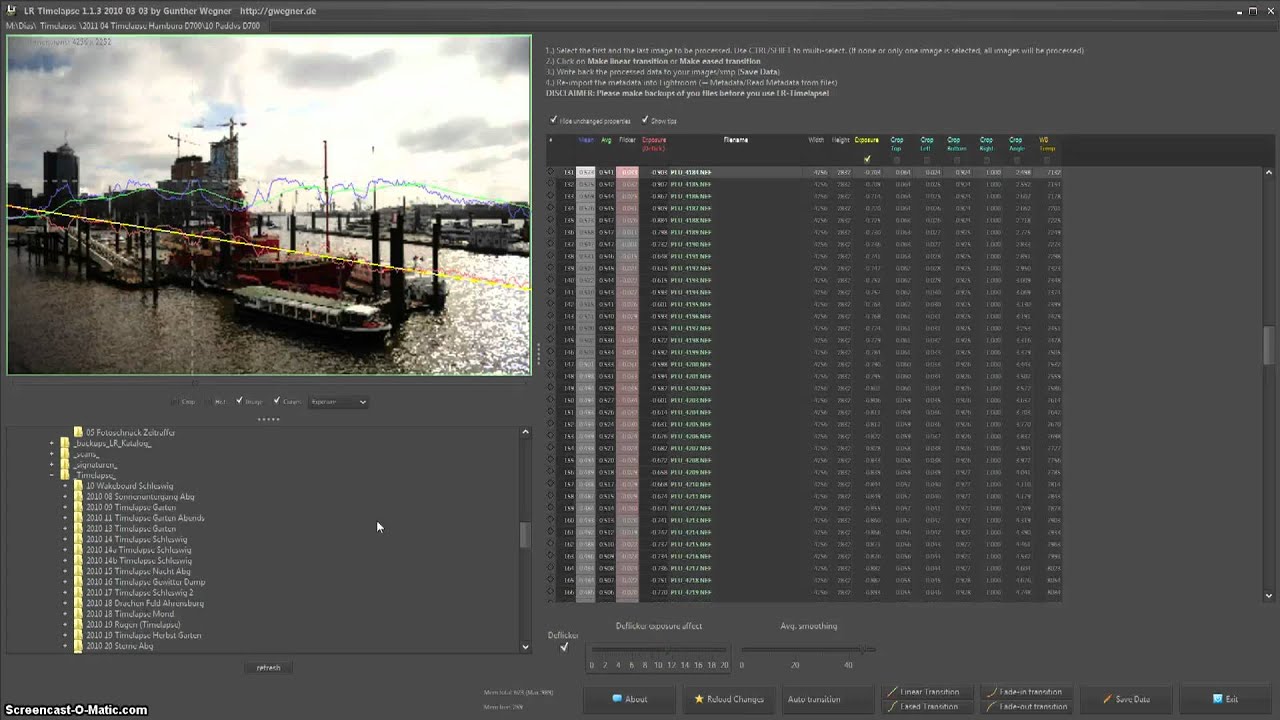
Task: Enable the Crop Left column checkbox
Action: click(926, 159)
